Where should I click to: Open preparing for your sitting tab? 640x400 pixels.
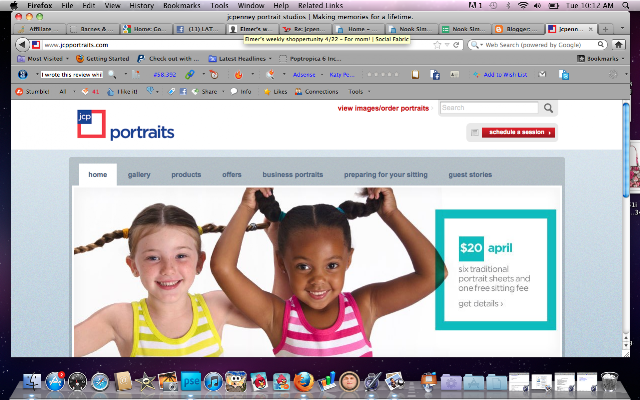click(x=386, y=175)
